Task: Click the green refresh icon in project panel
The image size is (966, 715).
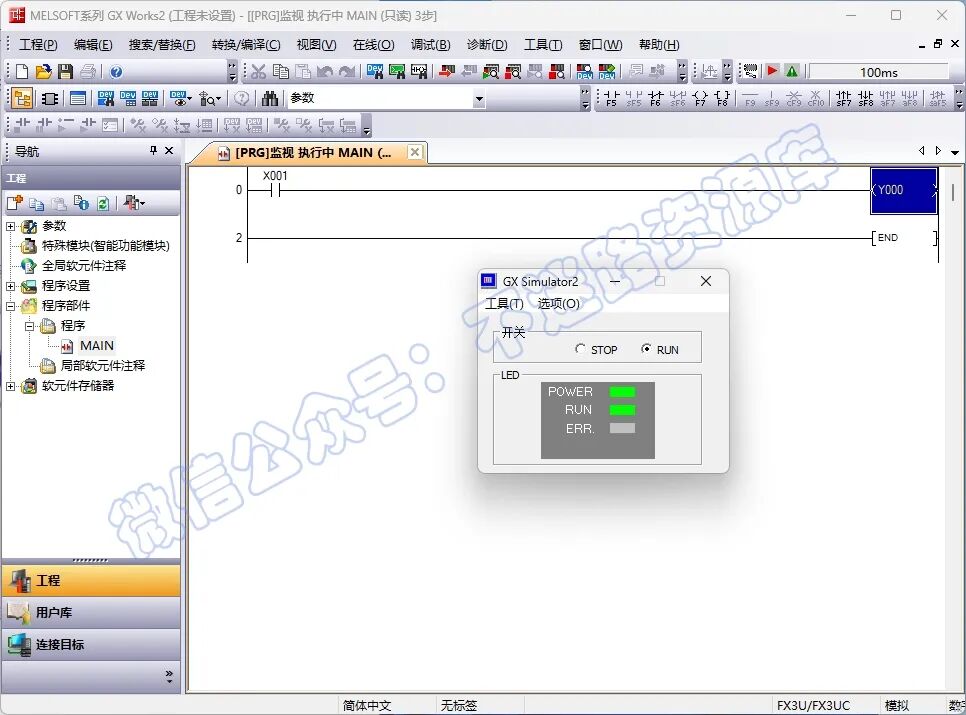Action: [103, 203]
